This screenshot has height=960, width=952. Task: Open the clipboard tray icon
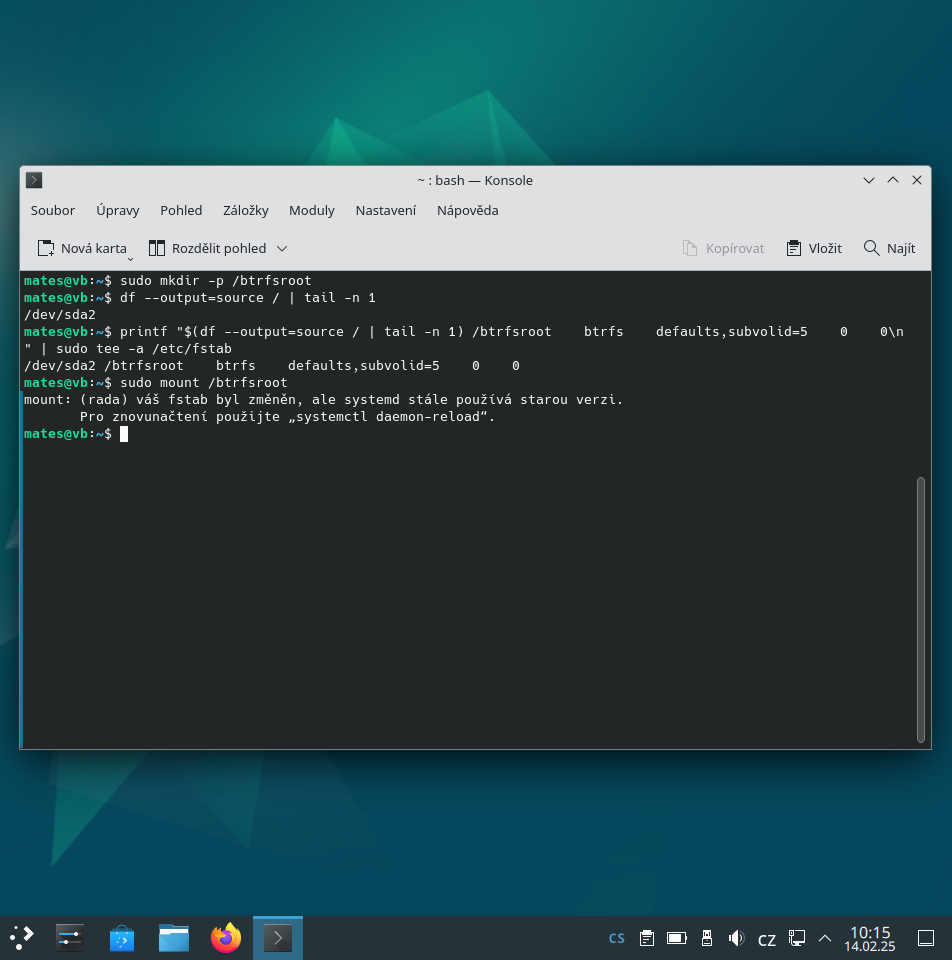coord(647,938)
